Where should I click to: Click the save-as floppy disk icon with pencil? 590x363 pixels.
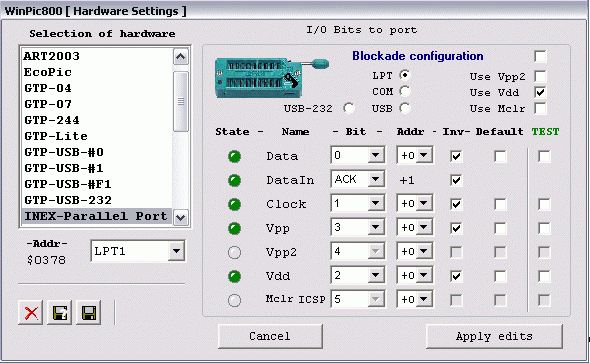click(59, 313)
